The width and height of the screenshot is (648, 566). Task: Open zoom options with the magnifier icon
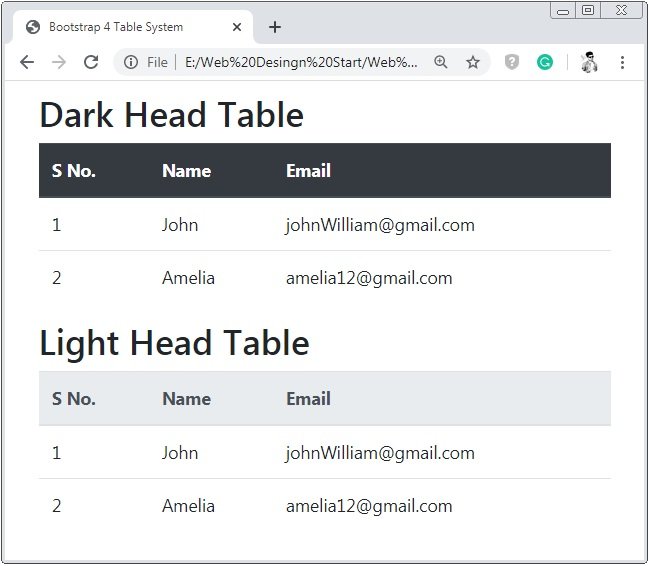[x=441, y=62]
